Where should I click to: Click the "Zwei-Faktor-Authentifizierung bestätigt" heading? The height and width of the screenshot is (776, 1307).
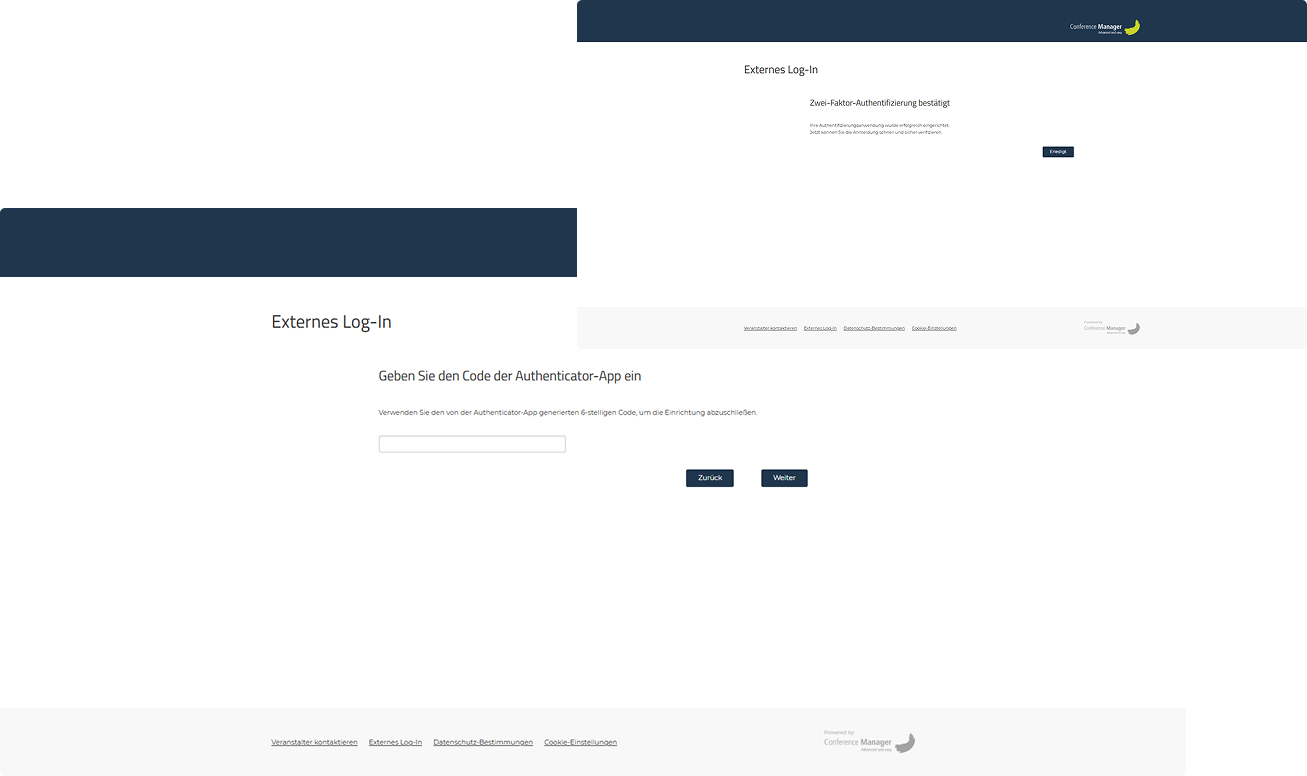point(880,103)
